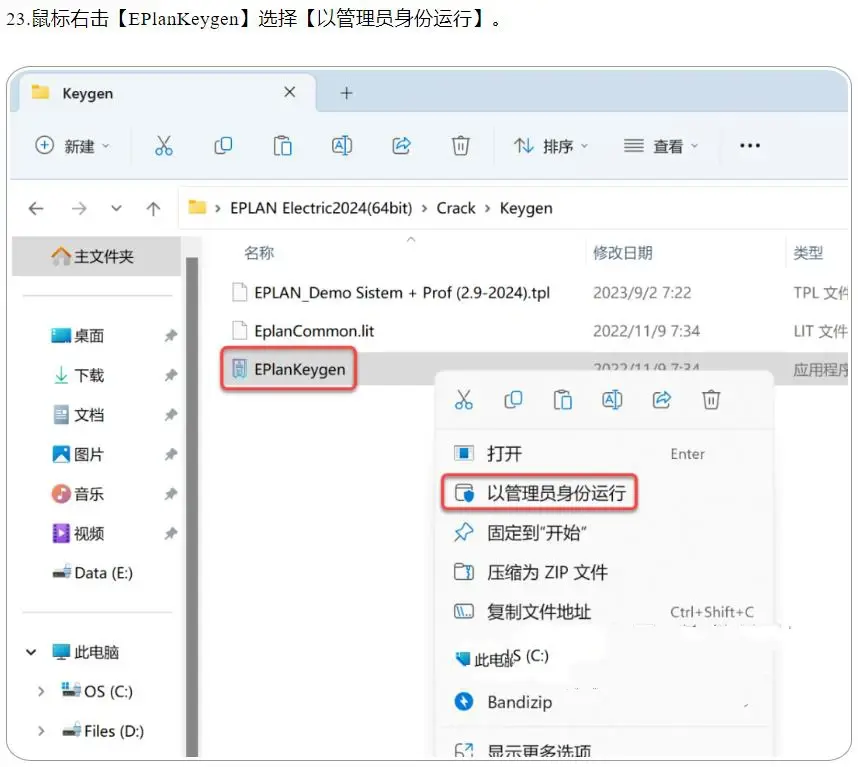Viewport: 858px width, 767px height.
Task: Choose 复制文件地址 in the context menu
Action: point(604,612)
